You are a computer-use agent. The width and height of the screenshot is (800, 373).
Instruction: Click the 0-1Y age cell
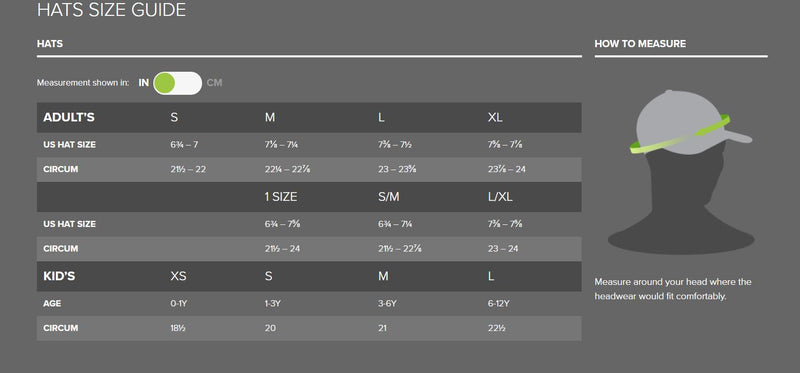click(179, 304)
